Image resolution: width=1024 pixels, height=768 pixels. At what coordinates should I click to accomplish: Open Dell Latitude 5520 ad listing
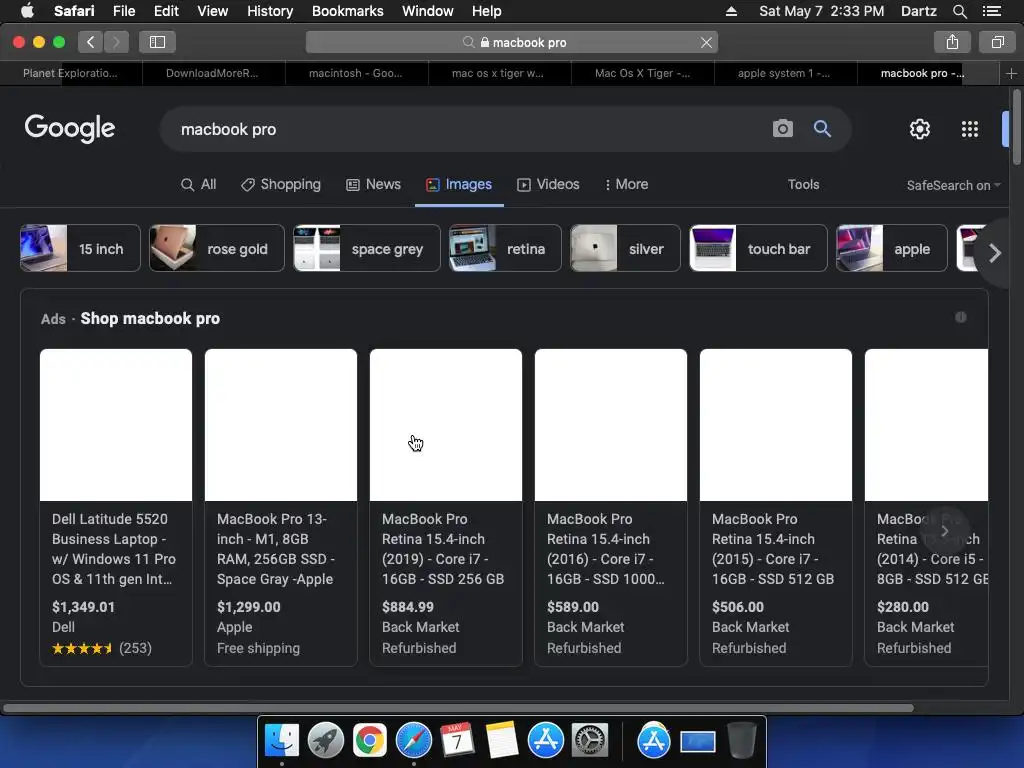(116, 507)
